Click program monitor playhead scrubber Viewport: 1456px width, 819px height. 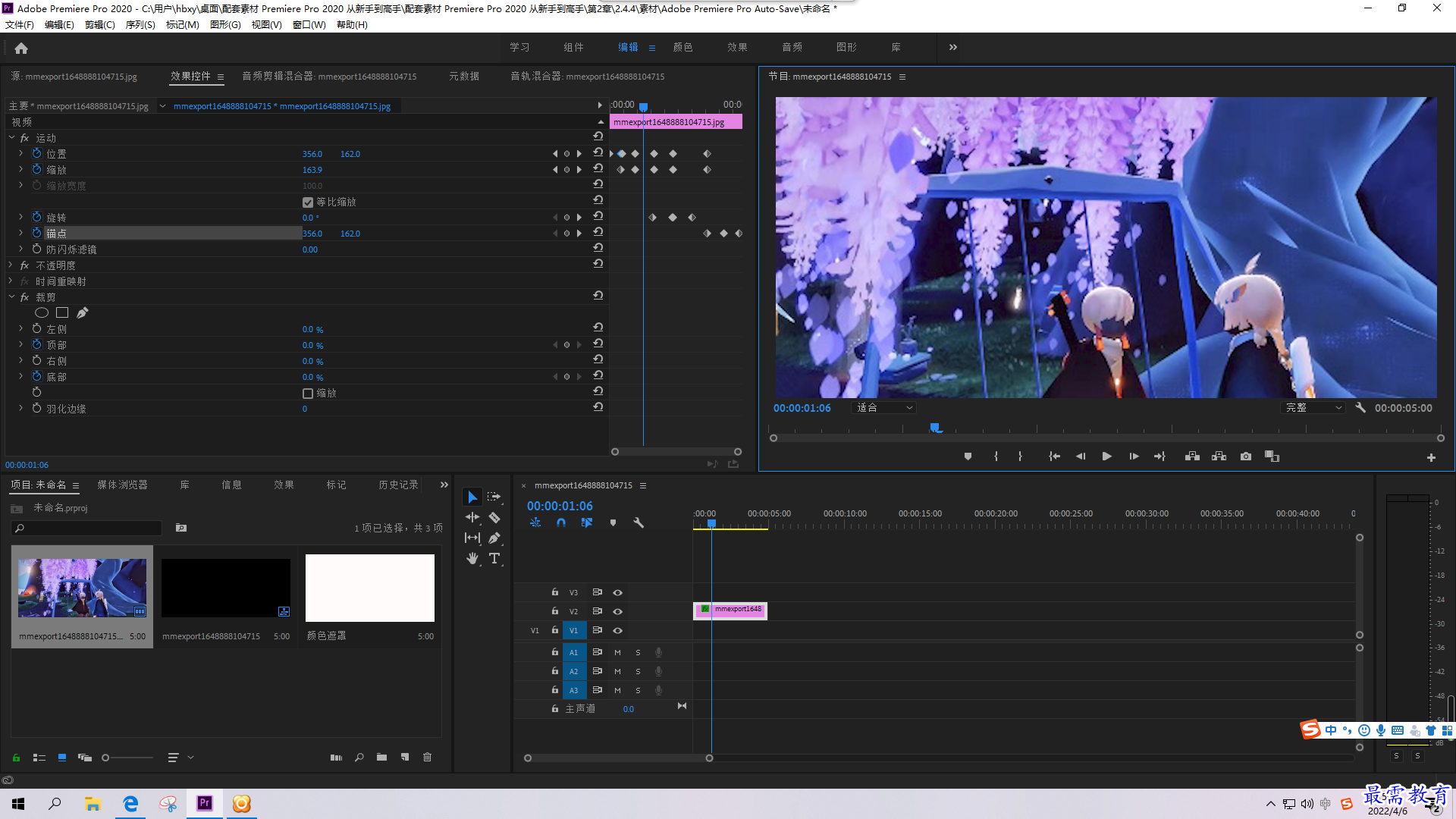[x=936, y=428]
